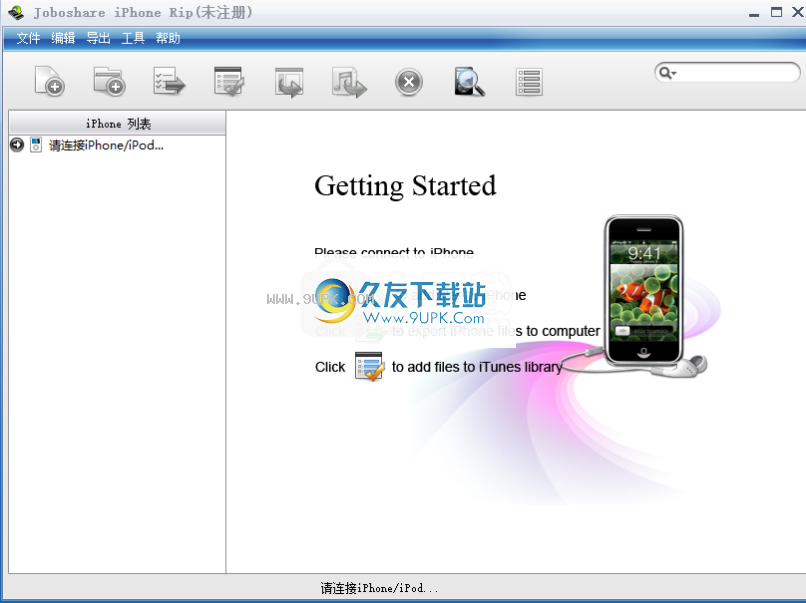Click the iTunes library icon in Getting Started
Screen dimensions: 806x603
click(x=369, y=366)
